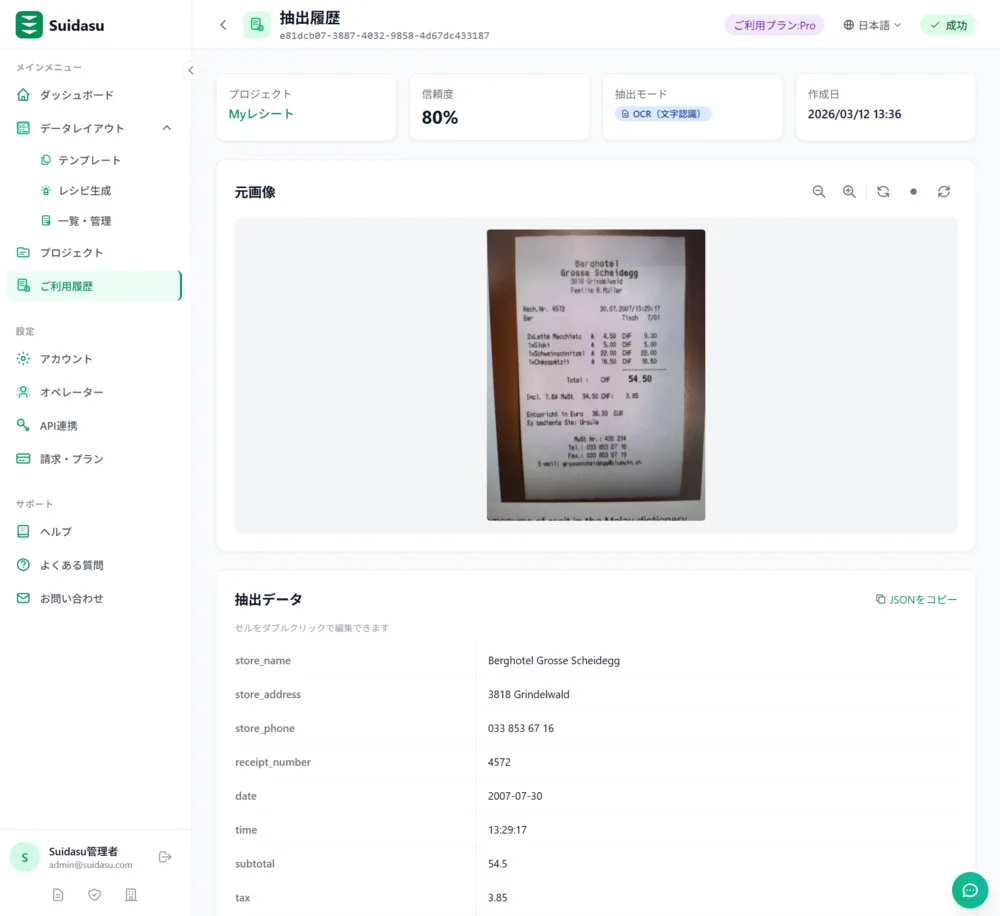
Task: Go back using the header arrow
Action: coord(223,25)
